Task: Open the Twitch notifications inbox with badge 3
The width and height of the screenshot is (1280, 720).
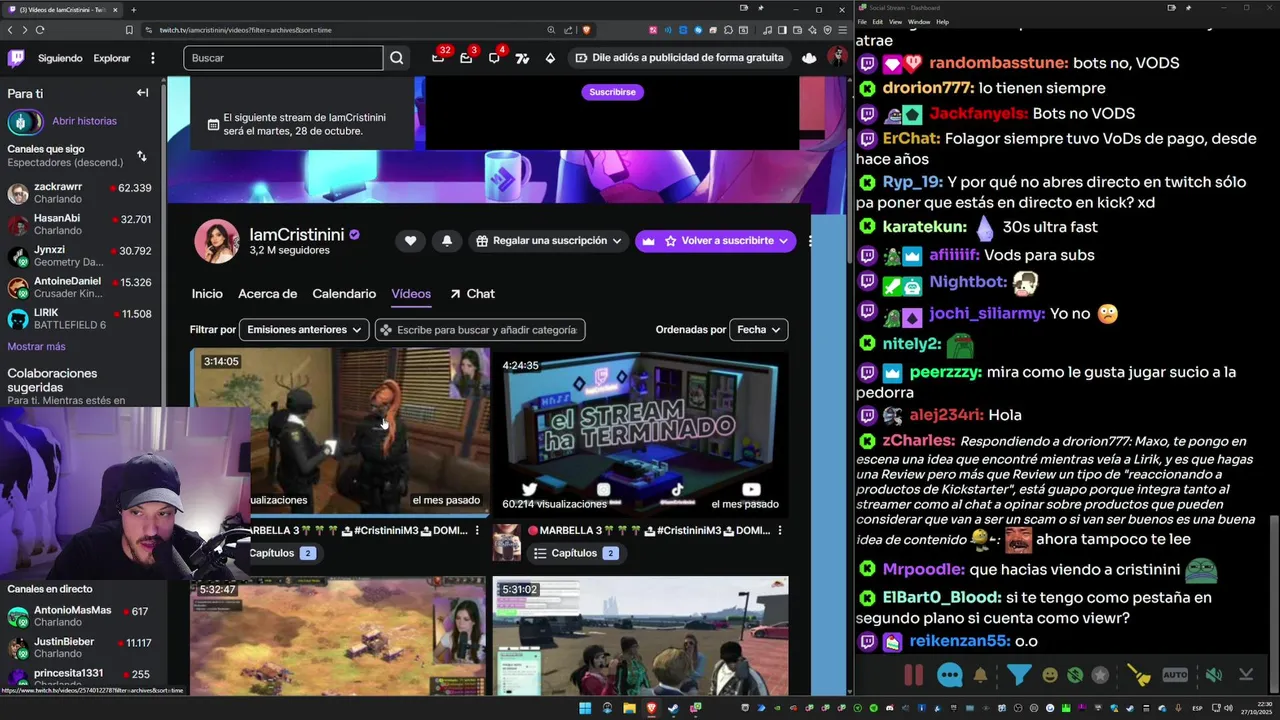Action: click(x=466, y=58)
